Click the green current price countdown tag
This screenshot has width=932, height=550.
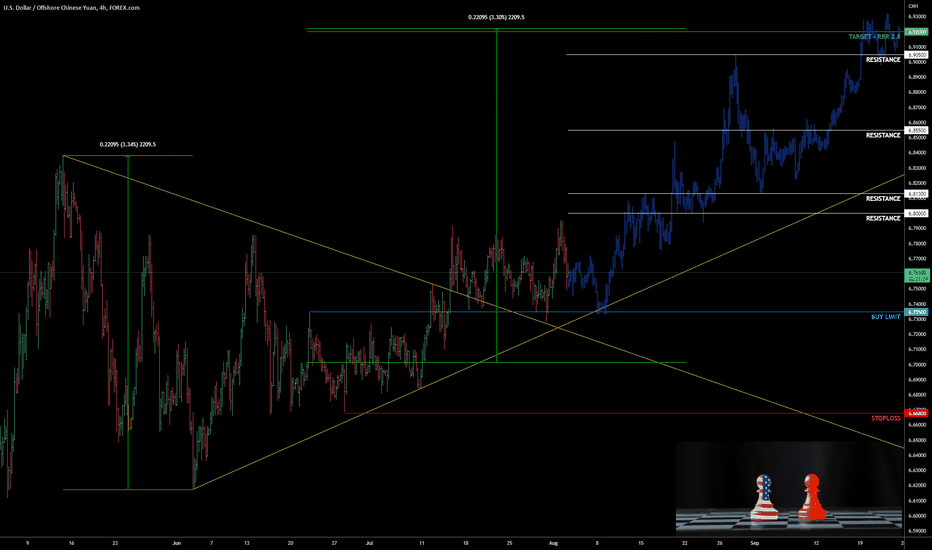click(916, 275)
